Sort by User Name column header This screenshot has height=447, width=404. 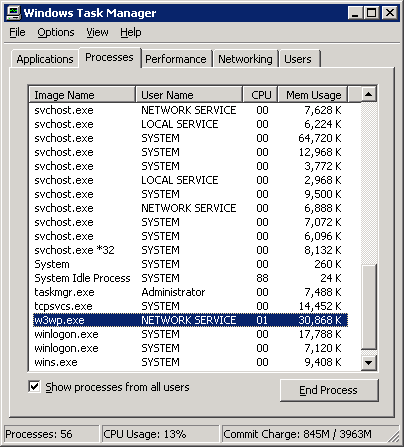pyautogui.click(x=189, y=95)
